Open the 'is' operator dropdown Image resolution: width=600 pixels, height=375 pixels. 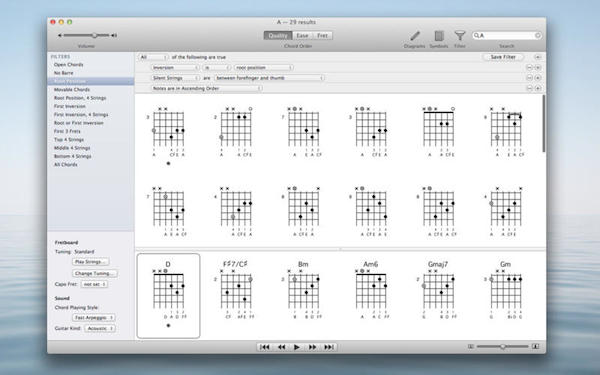tap(217, 67)
